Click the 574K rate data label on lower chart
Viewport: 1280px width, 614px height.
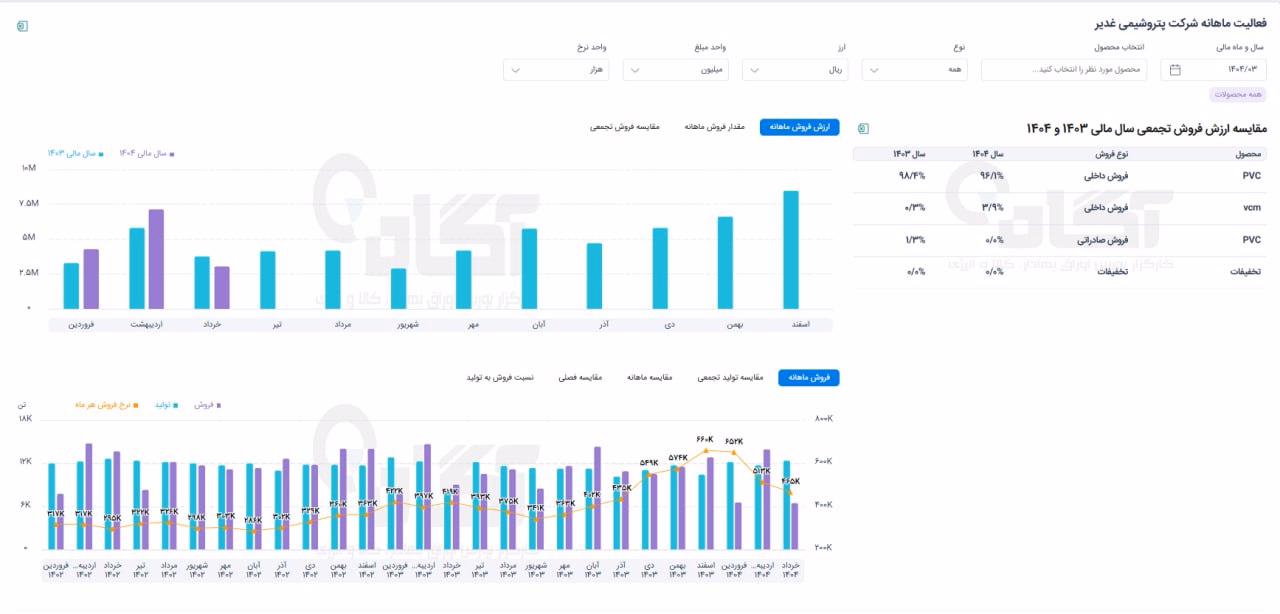pyautogui.click(x=678, y=458)
